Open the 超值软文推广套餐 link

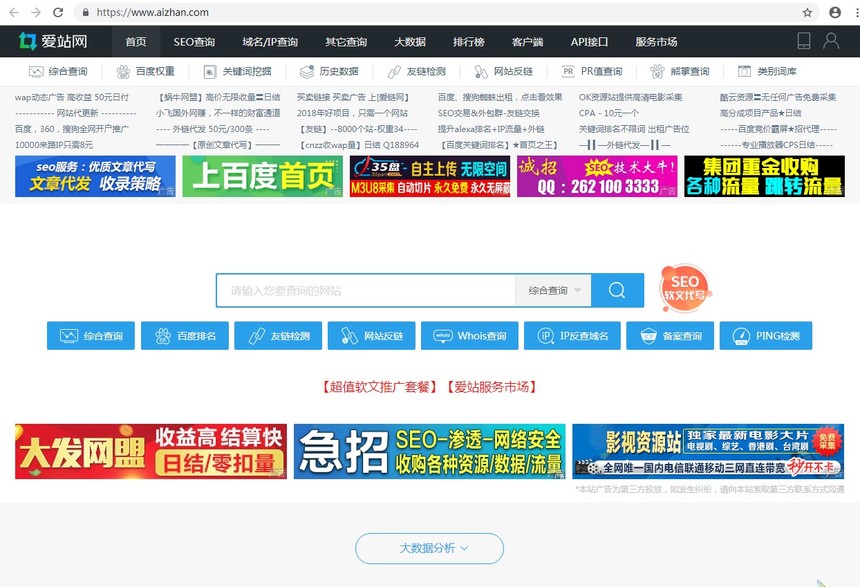pyautogui.click(x=379, y=387)
